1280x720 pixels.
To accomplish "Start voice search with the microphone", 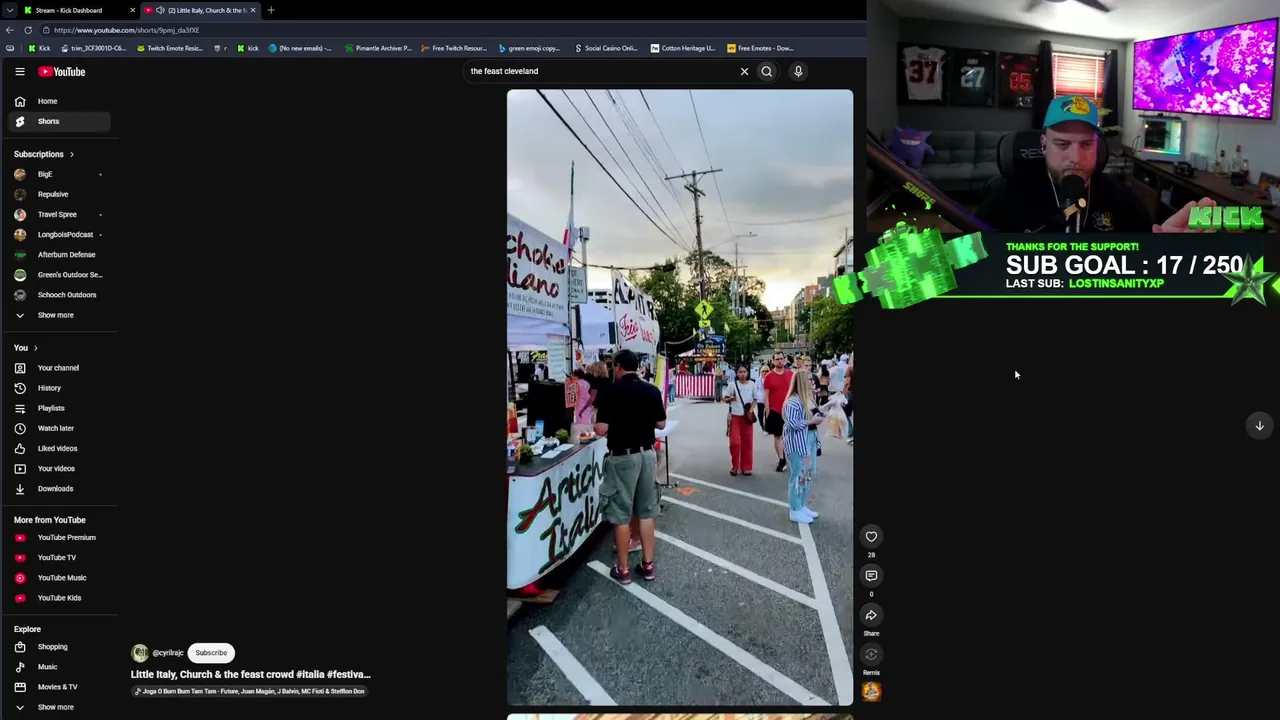I will [798, 71].
